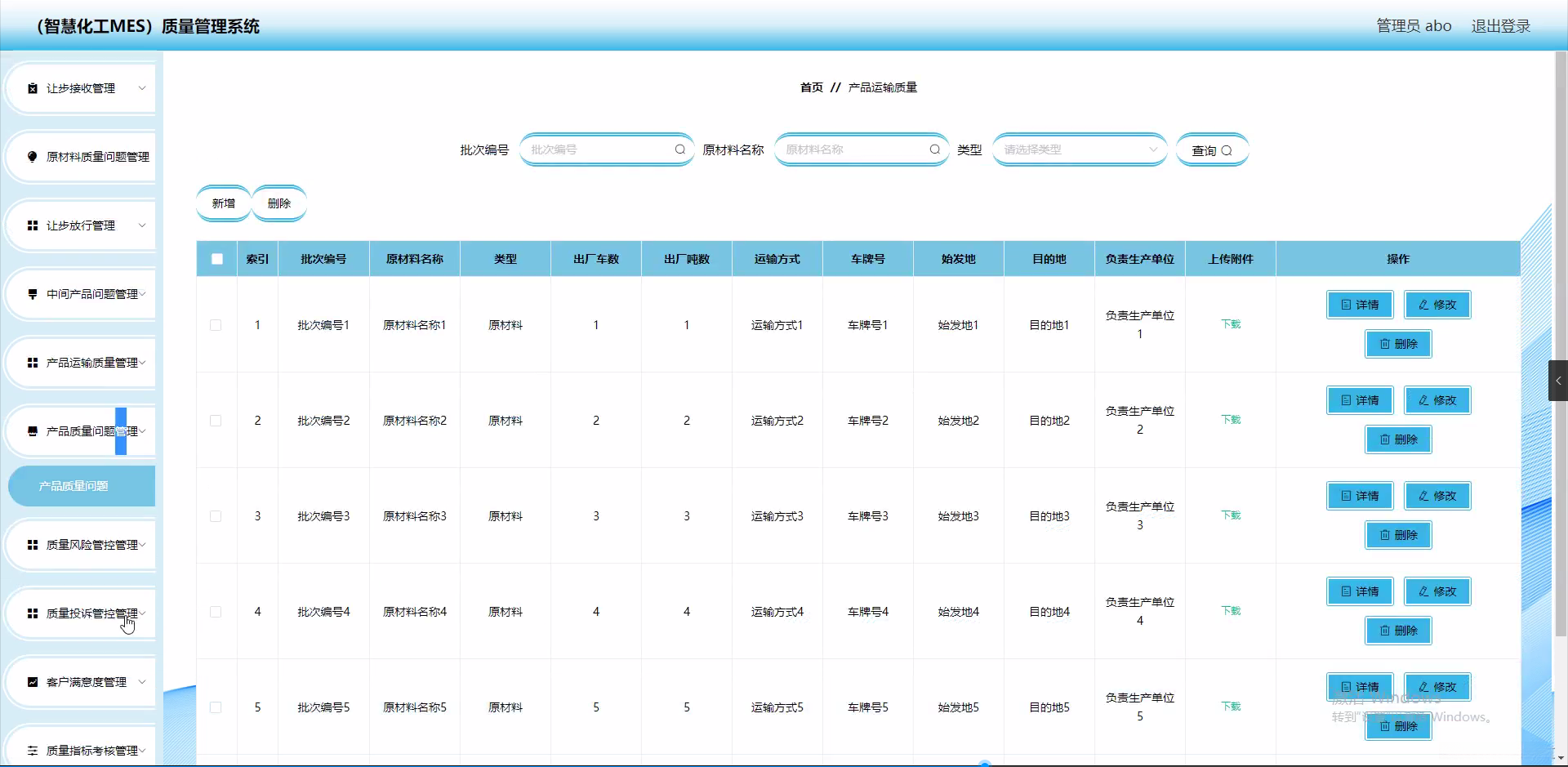This screenshot has height=767, width=1568.
Task: Tick the checkbox for 批次编号5 row
Action: [216, 707]
